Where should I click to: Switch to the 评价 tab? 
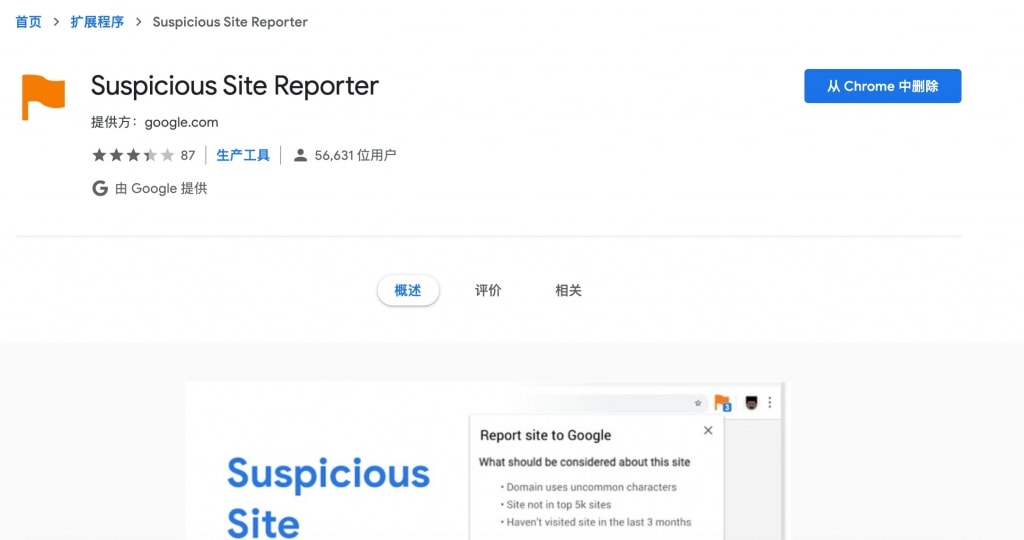[488, 291]
